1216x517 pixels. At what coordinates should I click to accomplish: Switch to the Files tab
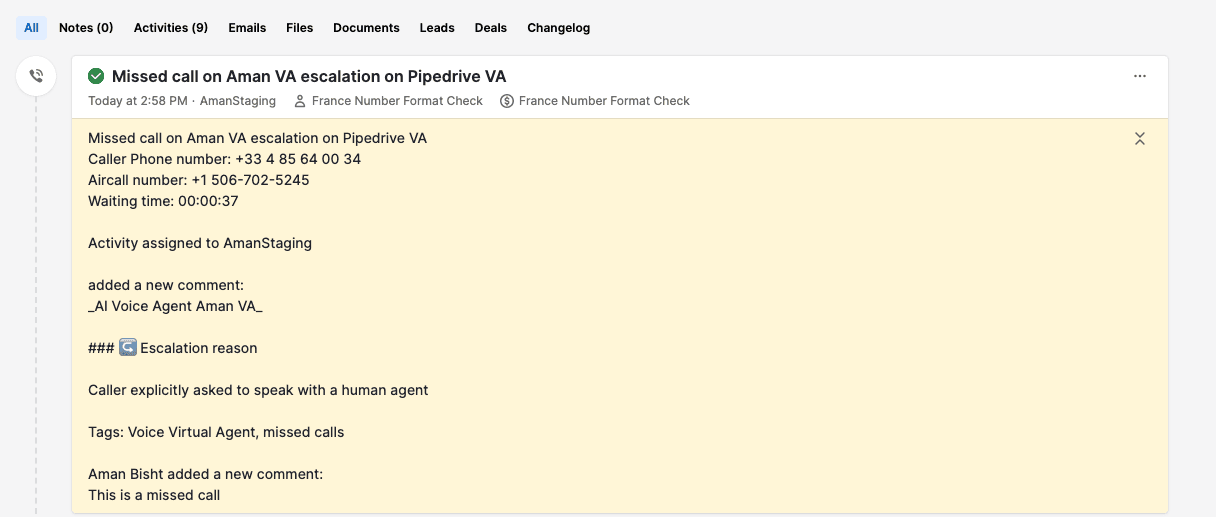pyautogui.click(x=300, y=28)
